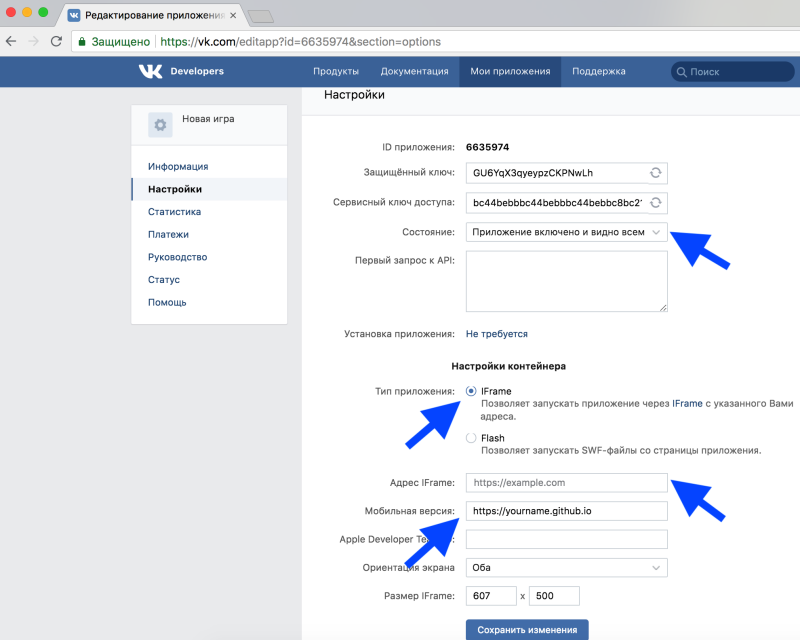Close the Редактирование приложения browser tab
This screenshot has height=640, width=800.
click(x=233, y=15)
